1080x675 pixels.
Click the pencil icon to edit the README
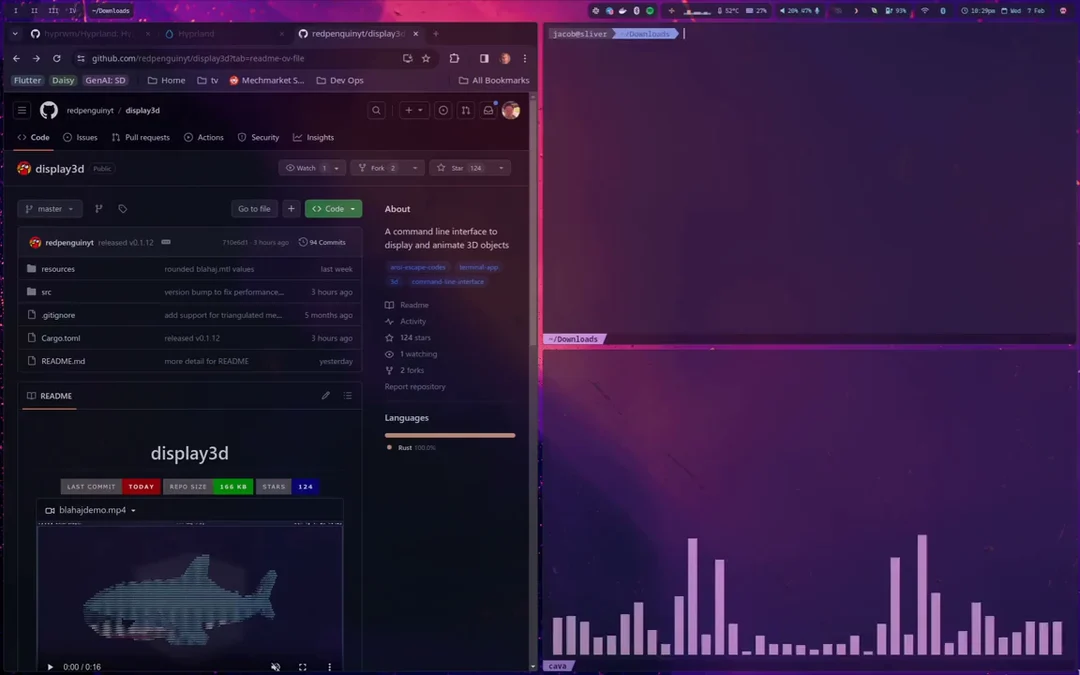pos(325,395)
